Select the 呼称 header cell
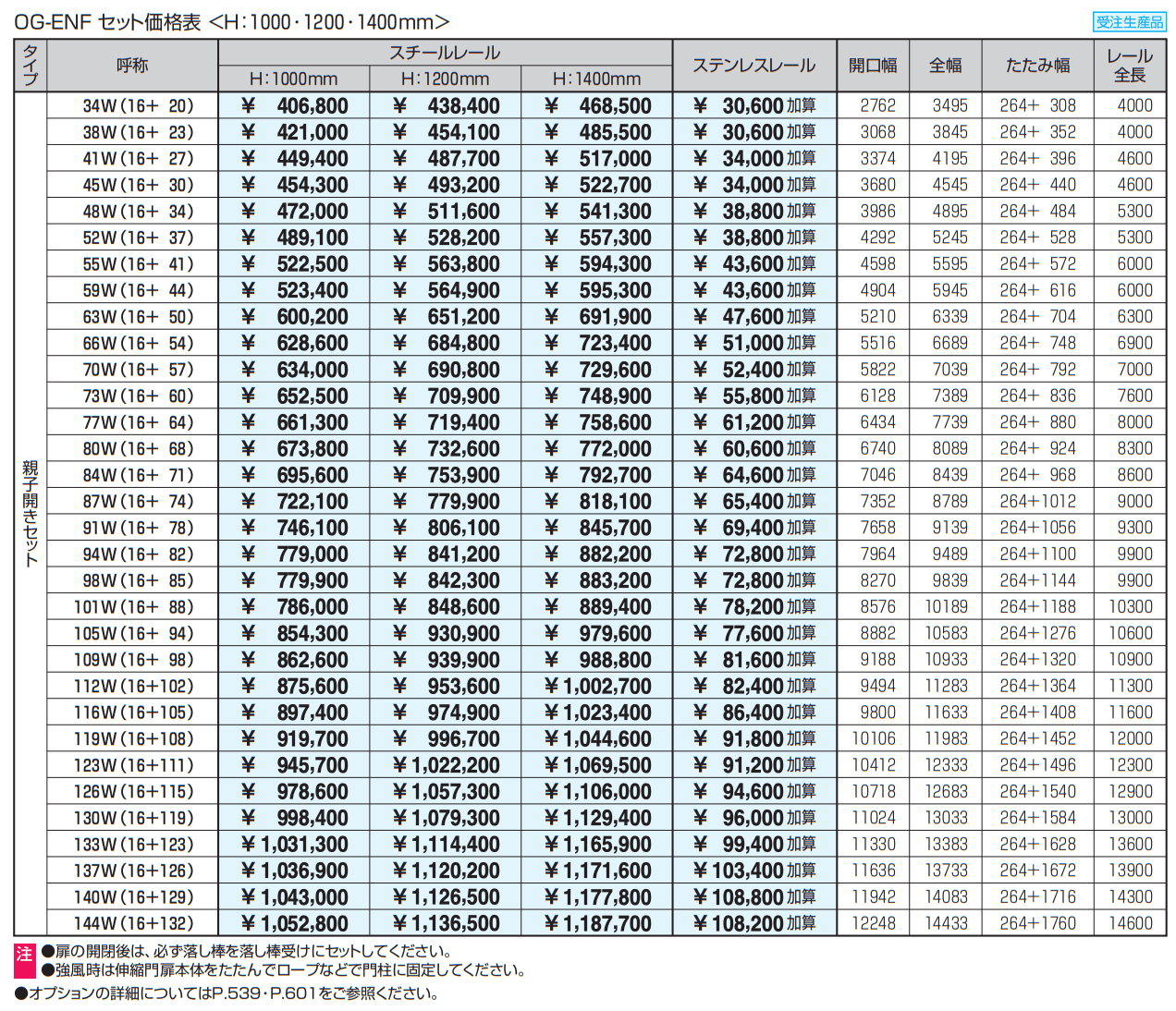The height and width of the screenshot is (1011, 1176). (132, 66)
